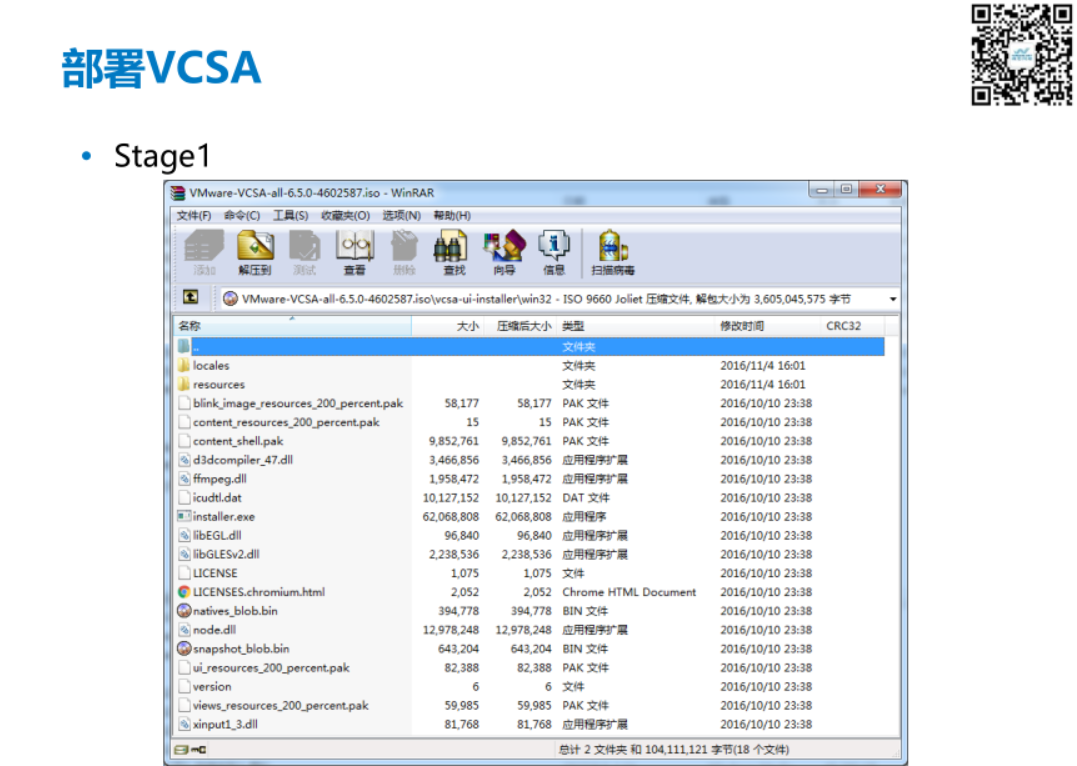The height and width of the screenshot is (766, 1077).
Task: Select the version file row
Action: (x=530, y=686)
